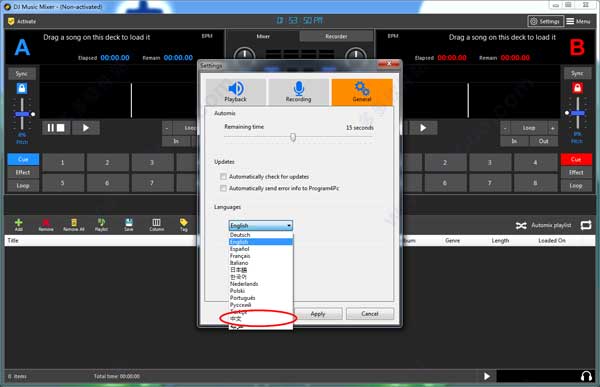This screenshot has width=600, height=387.
Task: Click the bottom bar preview play button
Action: (487, 376)
